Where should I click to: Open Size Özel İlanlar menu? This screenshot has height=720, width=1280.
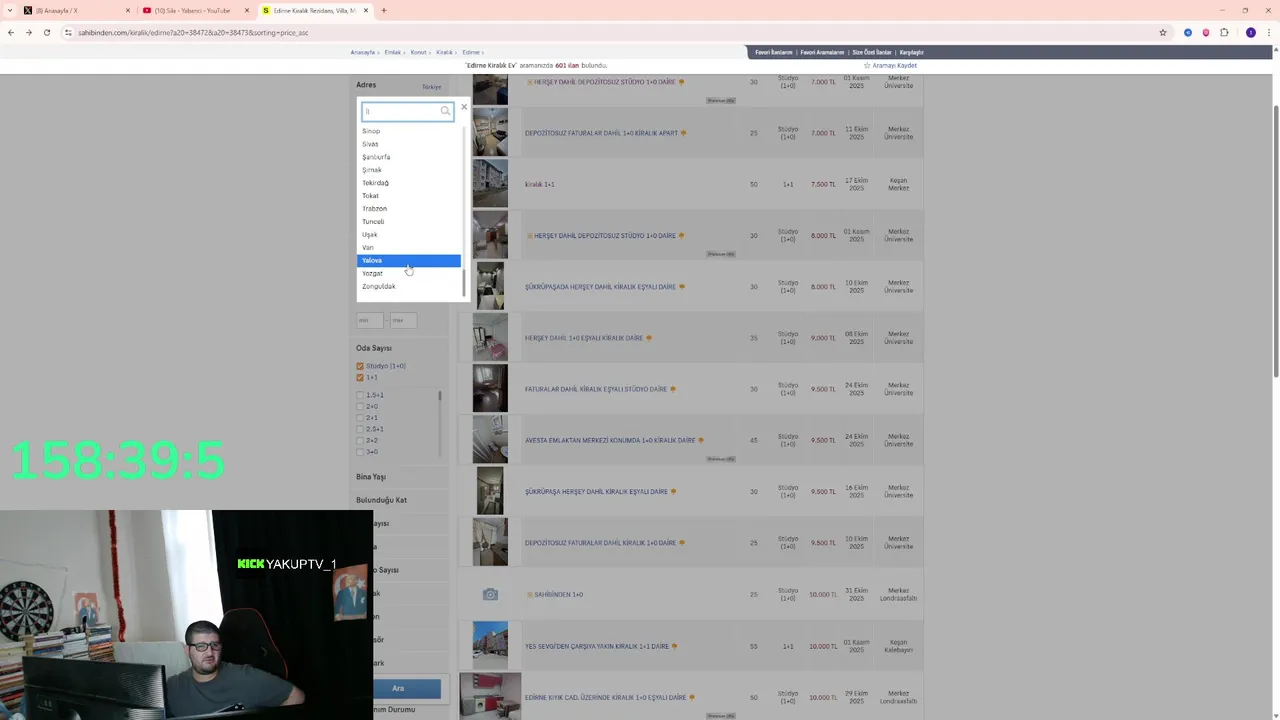[872, 52]
